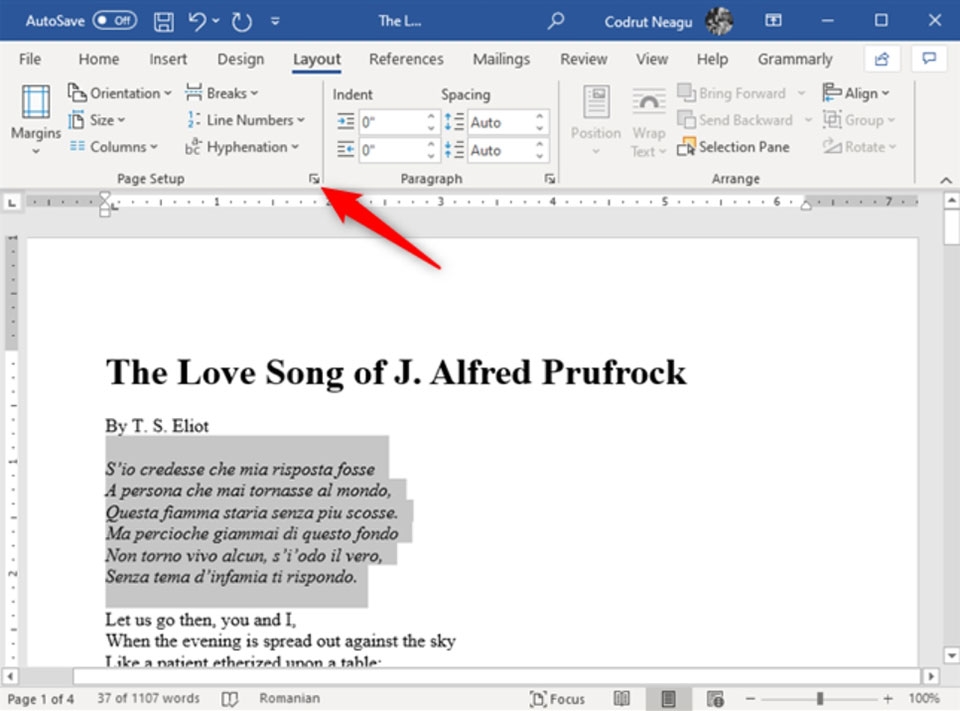Viewport: 960px width, 711px height.
Task: Increase Spacing Before with up stepper
Action: (x=540, y=116)
